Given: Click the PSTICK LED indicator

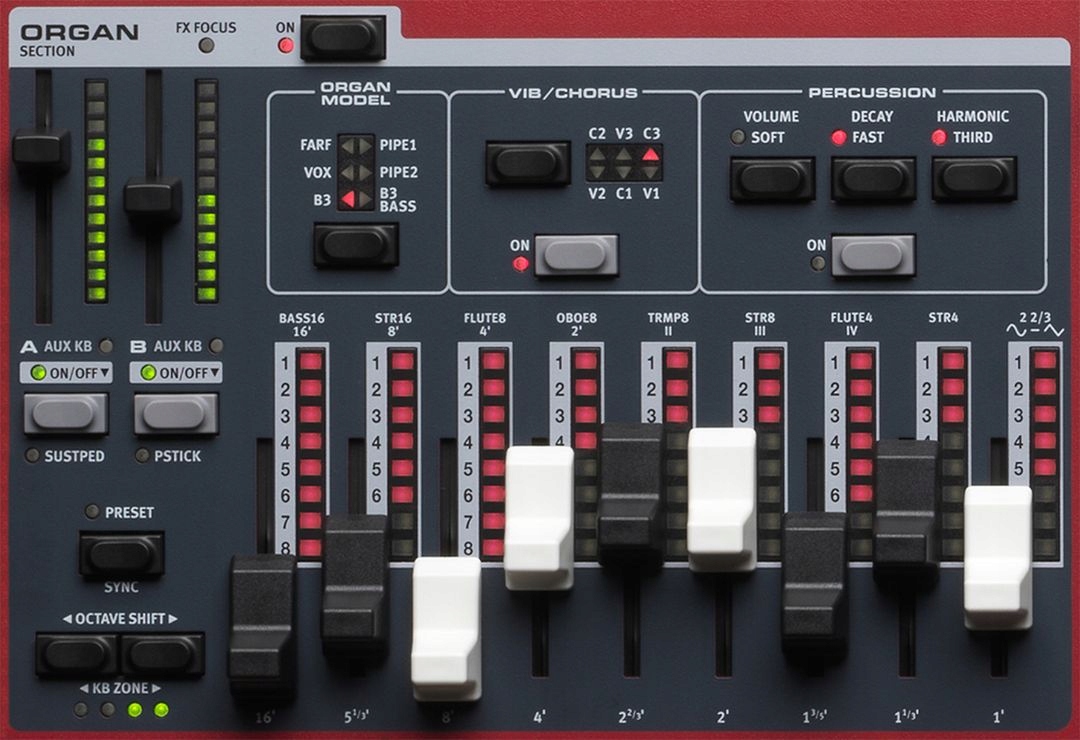Looking at the screenshot, I should [142, 455].
